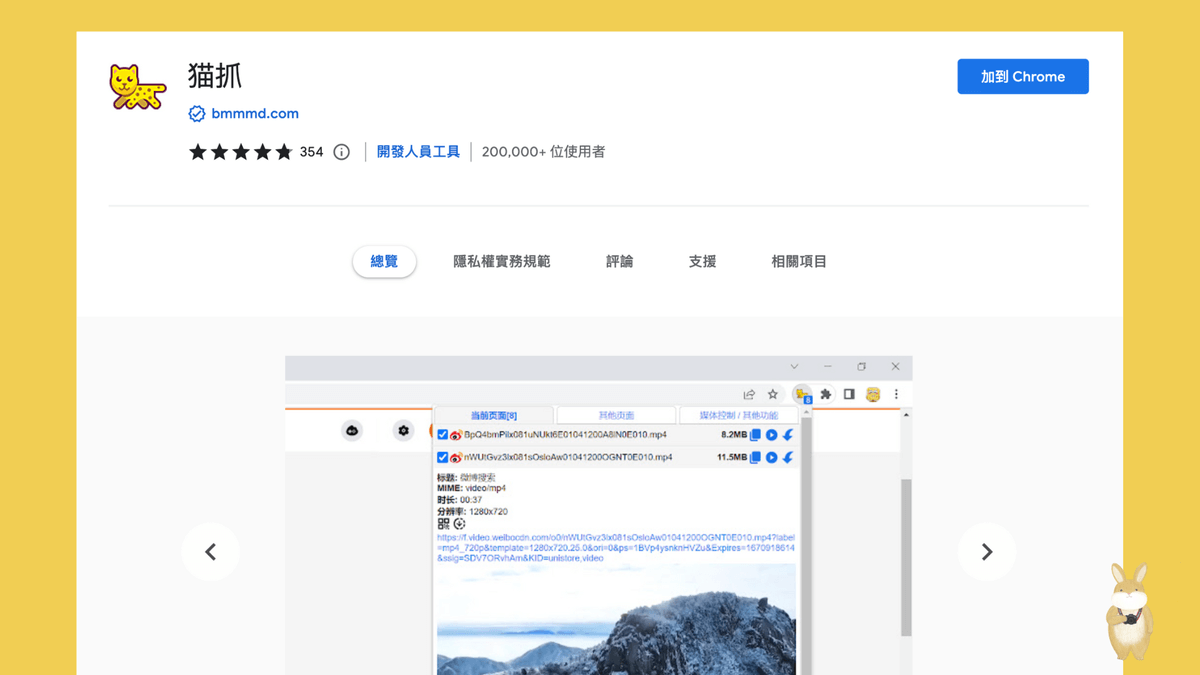Click copy icon on the 11.5MB row
This screenshot has height=675, width=1200.
coord(756,457)
